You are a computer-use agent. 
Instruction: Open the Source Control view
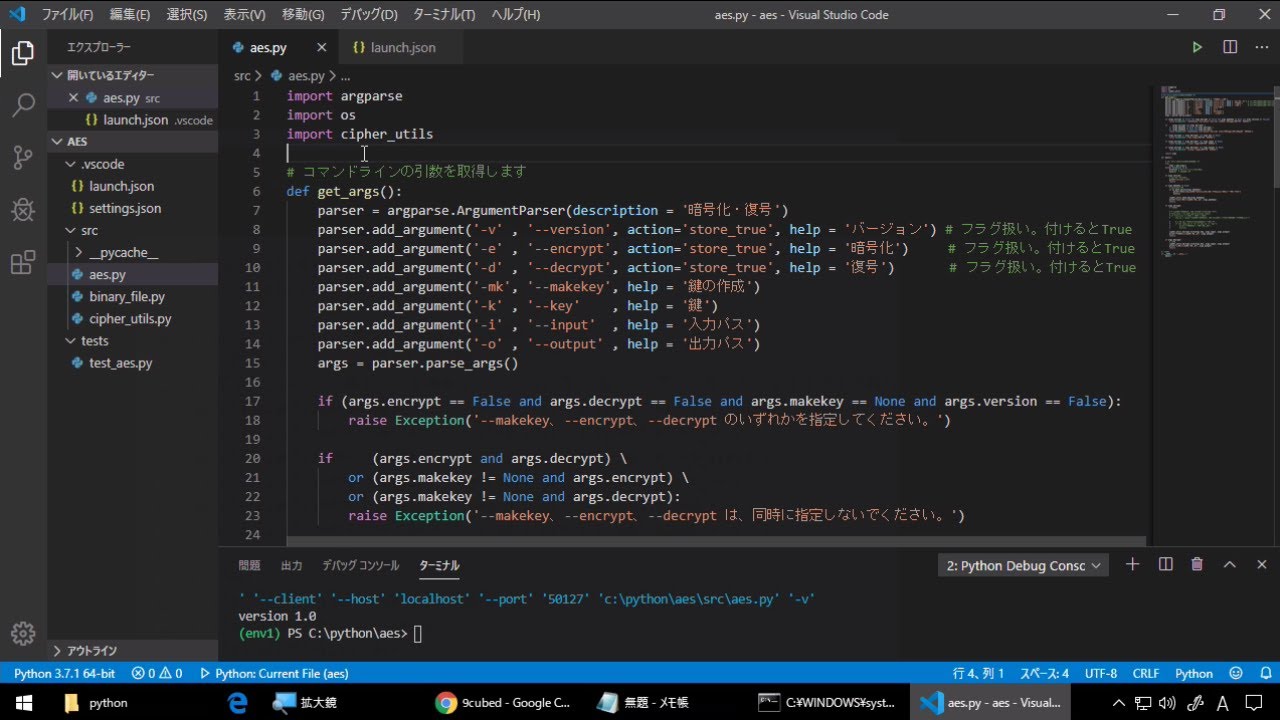[x=23, y=157]
